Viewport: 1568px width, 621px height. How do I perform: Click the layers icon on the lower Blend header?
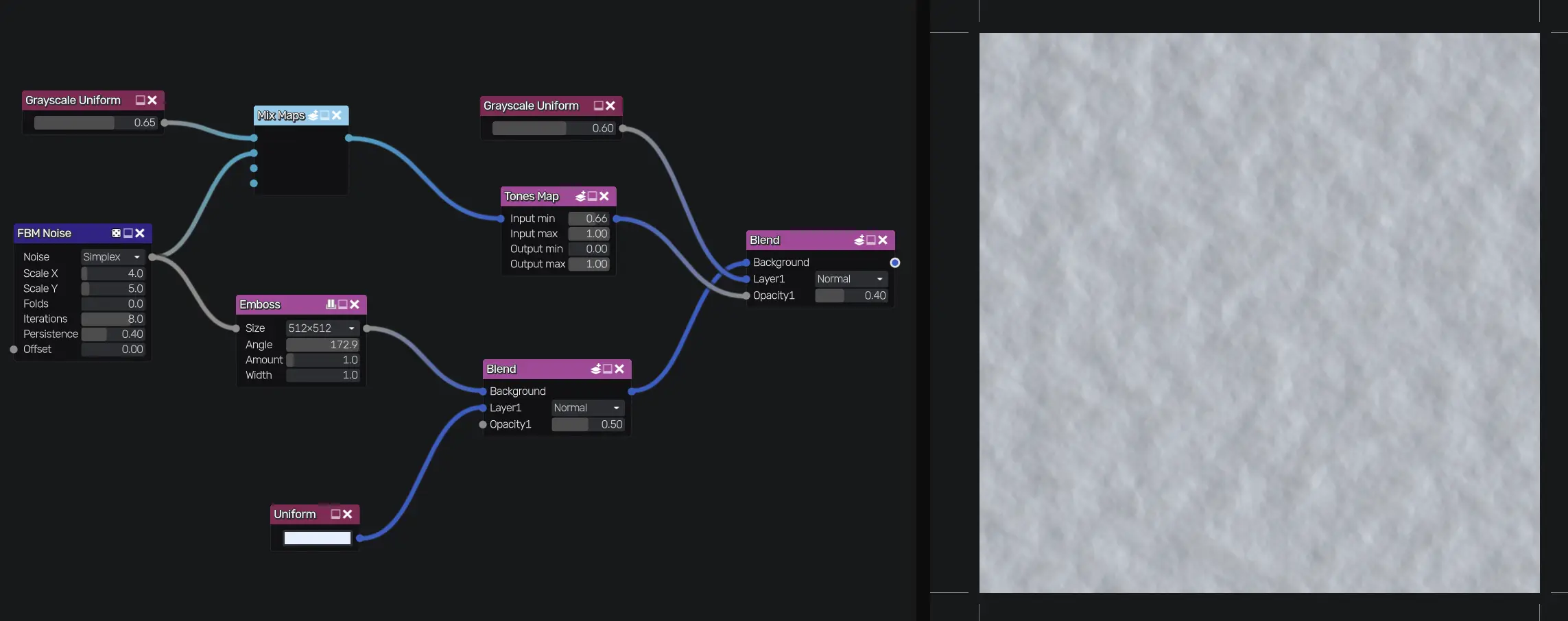[x=595, y=369]
